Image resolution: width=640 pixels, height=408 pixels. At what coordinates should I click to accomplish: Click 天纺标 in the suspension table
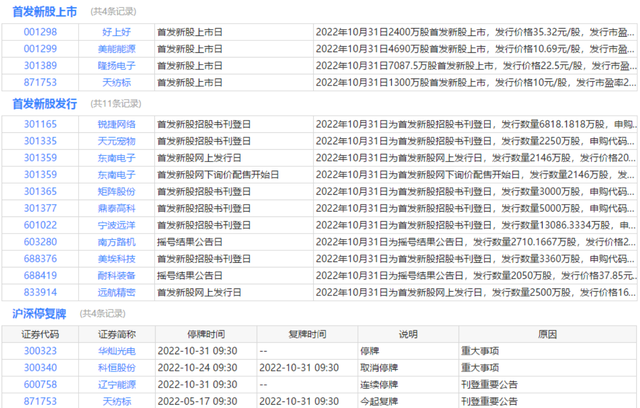[x=116, y=401]
